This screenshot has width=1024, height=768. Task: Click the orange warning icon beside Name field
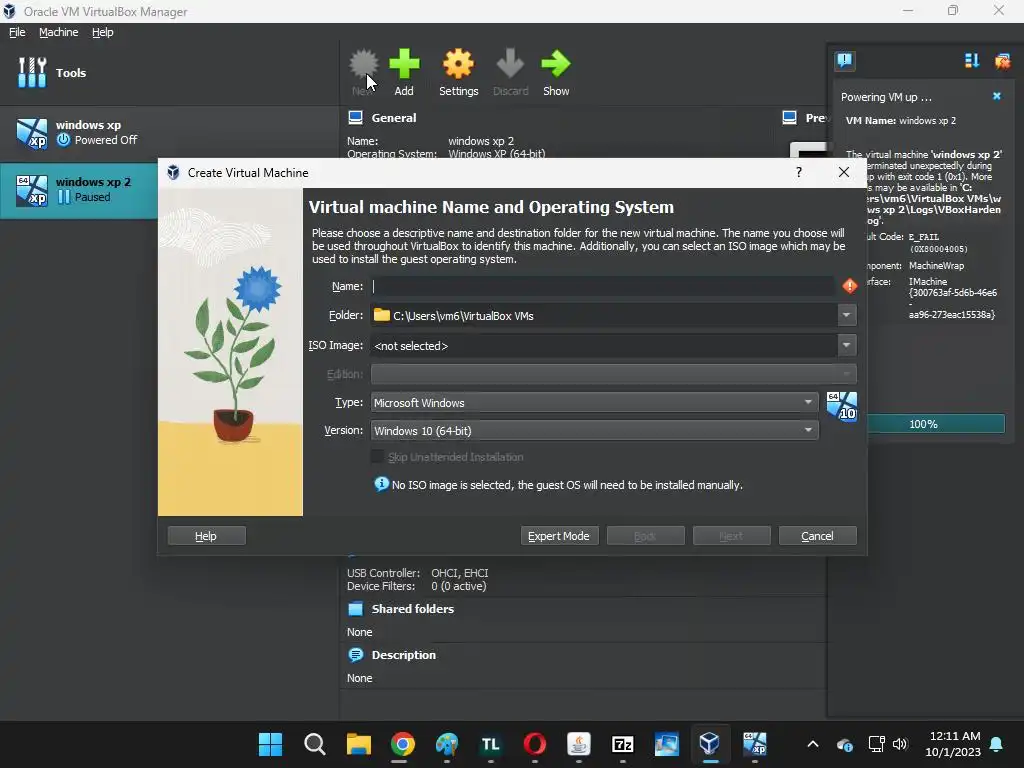(x=850, y=286)
